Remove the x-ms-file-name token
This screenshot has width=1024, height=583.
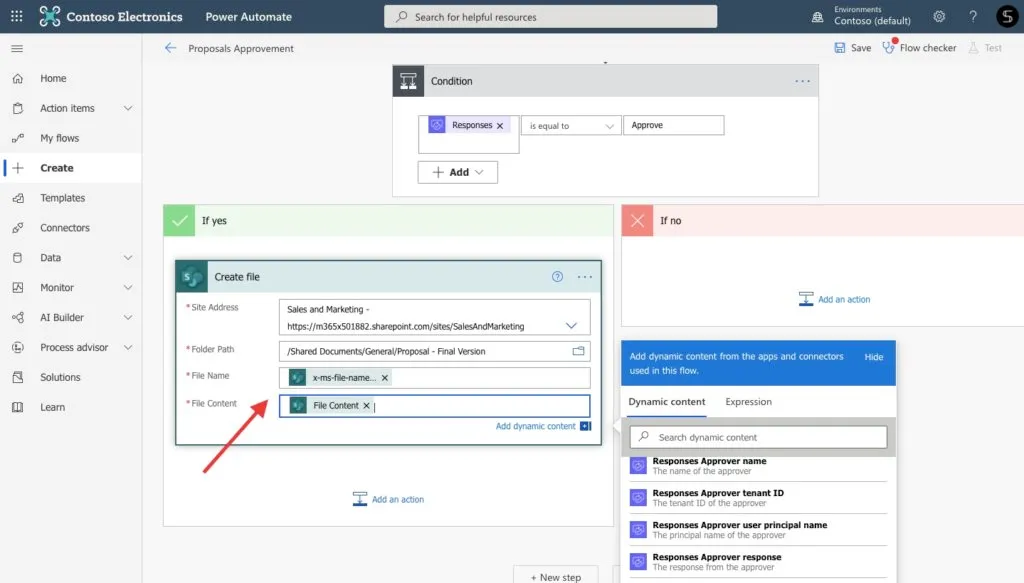(x=385, y=378)
